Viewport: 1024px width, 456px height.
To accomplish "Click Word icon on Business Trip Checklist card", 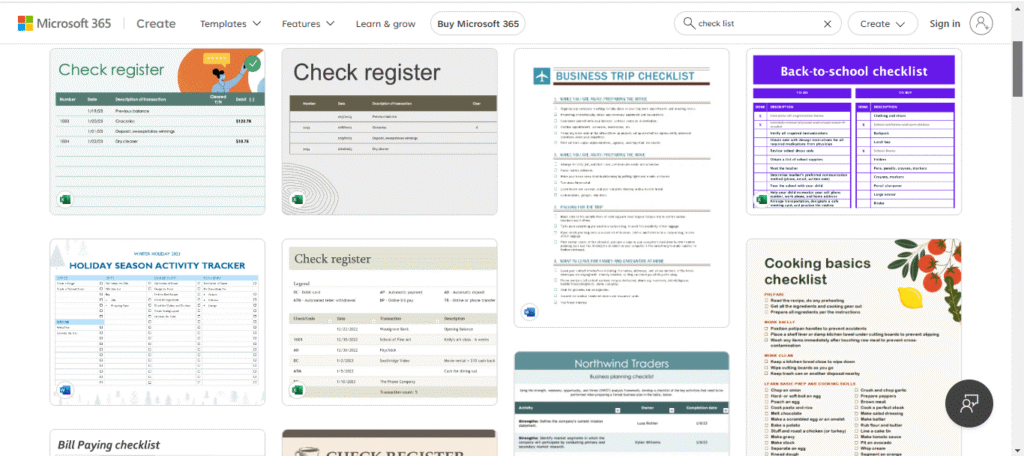I will point(529,312).
